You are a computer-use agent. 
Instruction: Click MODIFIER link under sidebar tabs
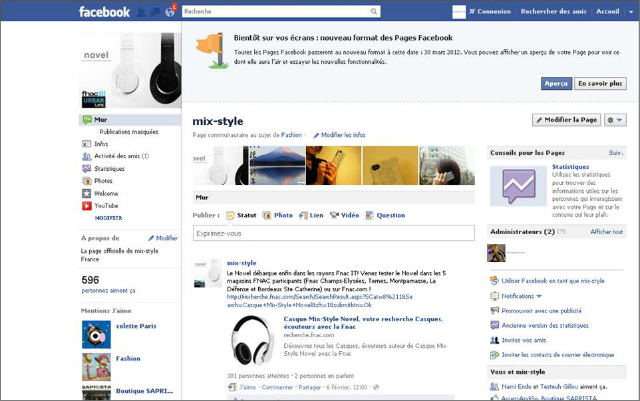click(109, 218)
